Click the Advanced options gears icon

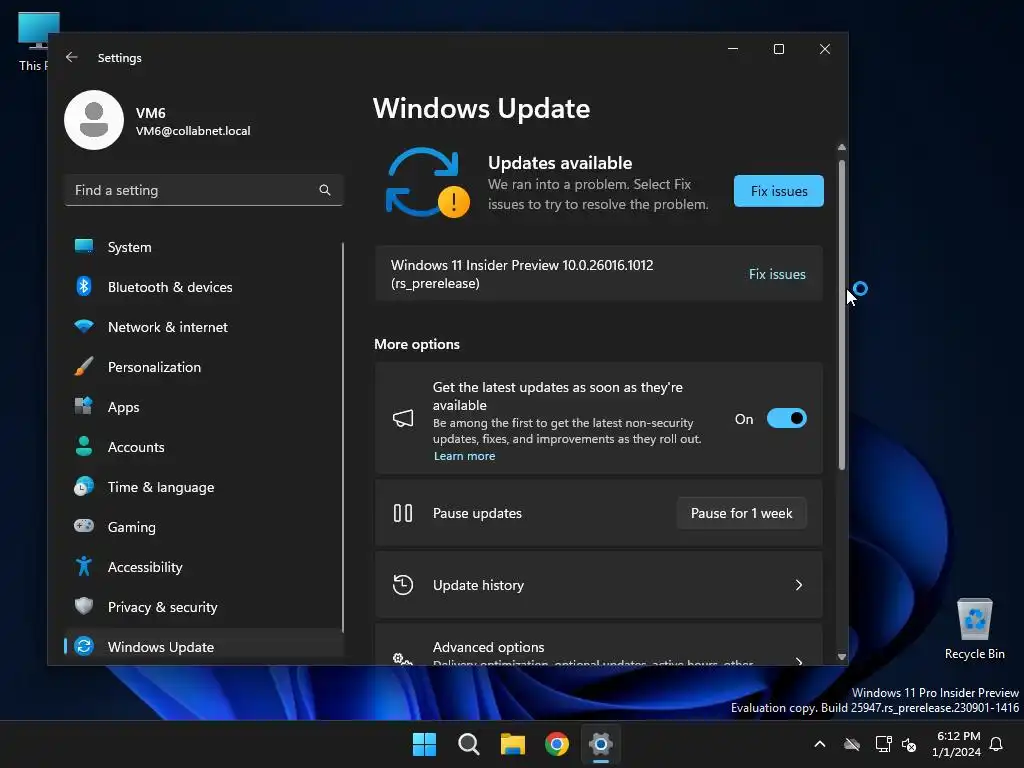coord(403,658)
